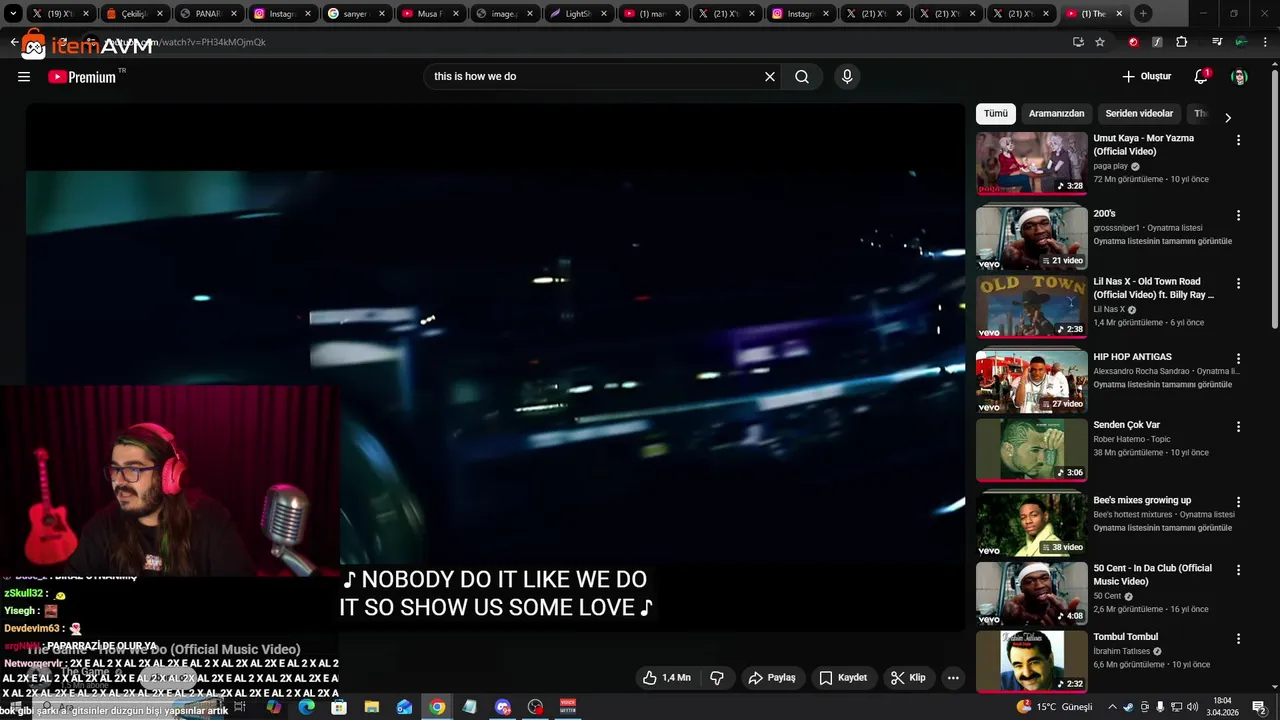Go to YouTube Premium home logo

pos(83,77)
